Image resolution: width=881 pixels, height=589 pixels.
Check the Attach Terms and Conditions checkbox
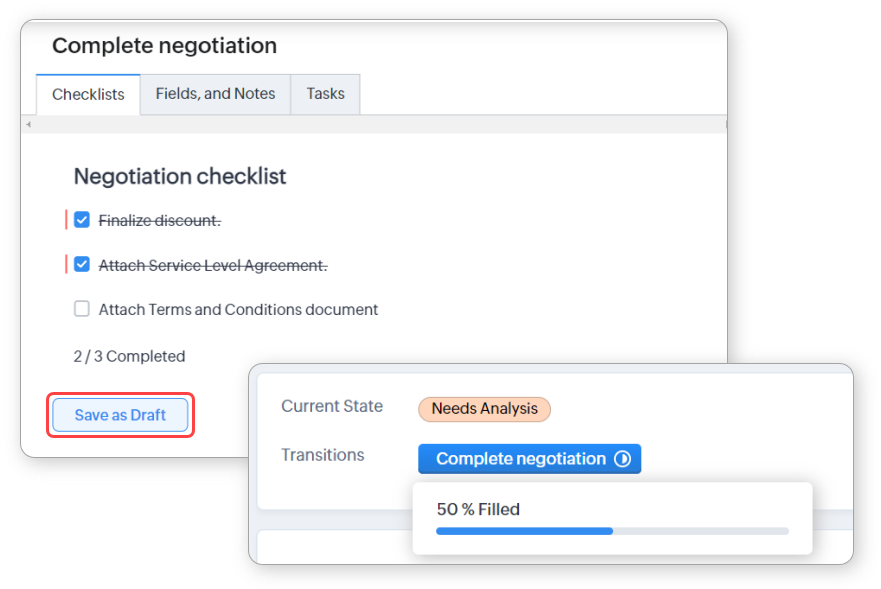[82, 309]
